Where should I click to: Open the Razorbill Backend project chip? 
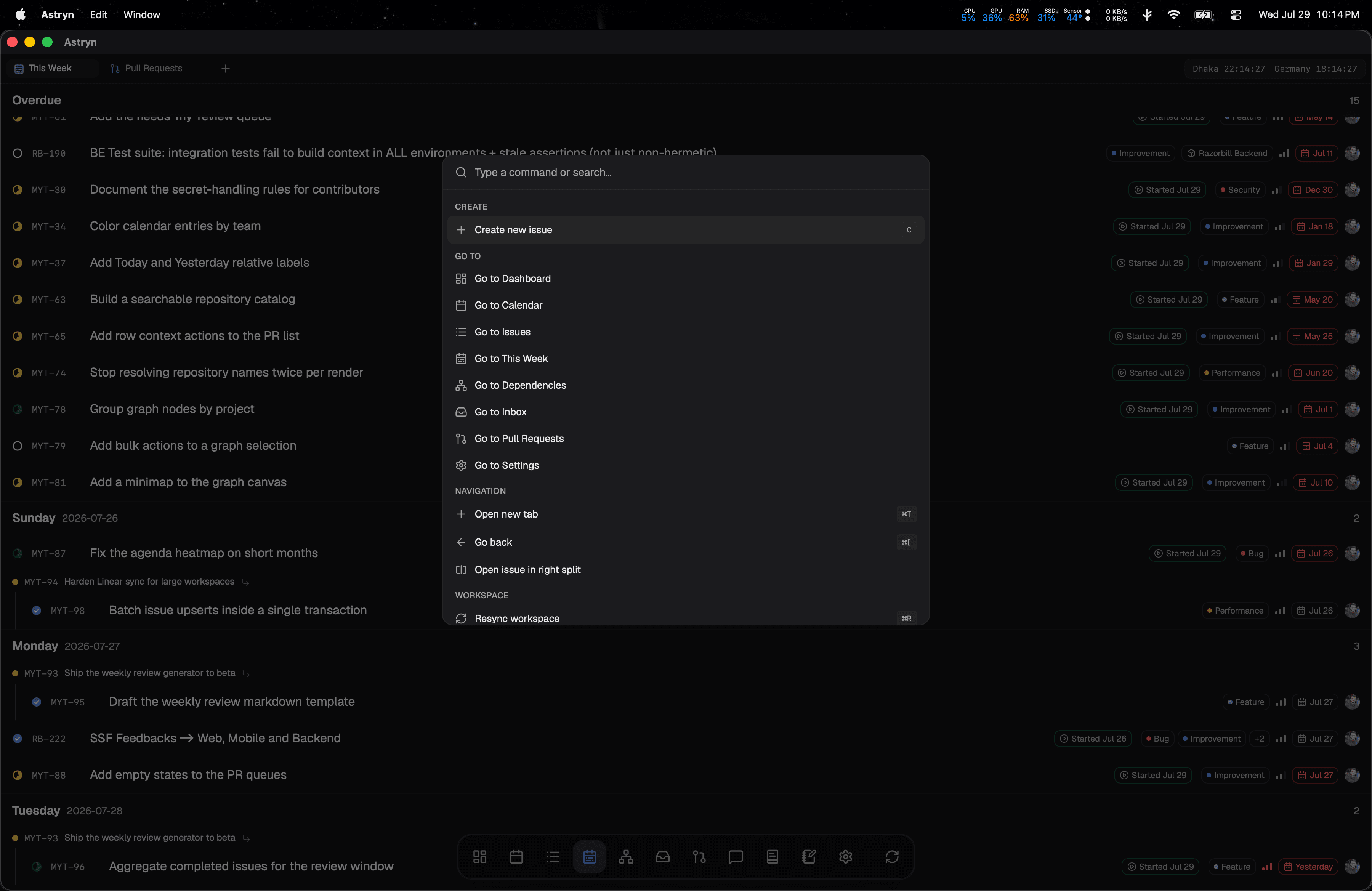click(x=1227, y=153)
